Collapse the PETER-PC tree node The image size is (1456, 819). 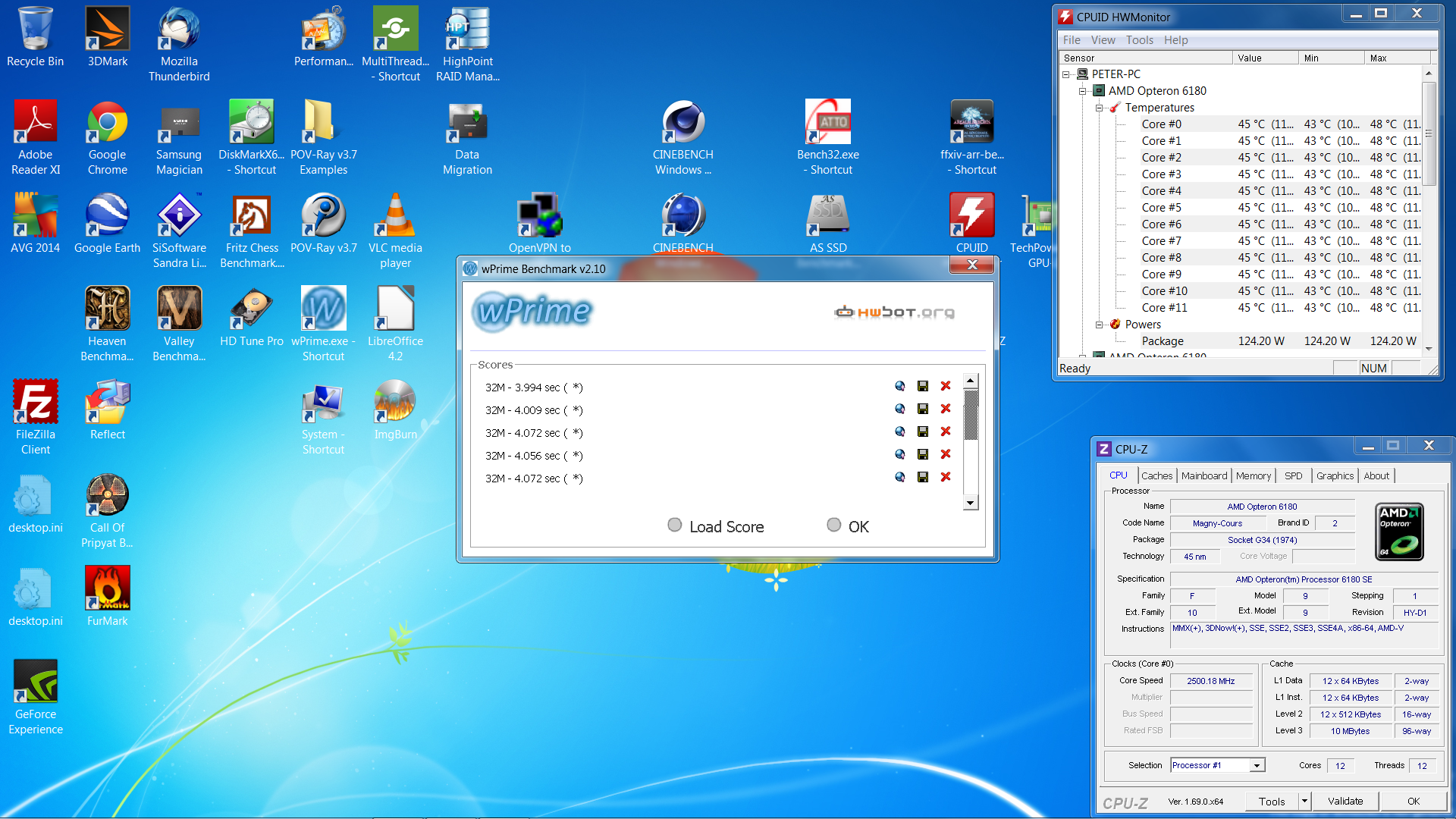(x=1066, y=74)
